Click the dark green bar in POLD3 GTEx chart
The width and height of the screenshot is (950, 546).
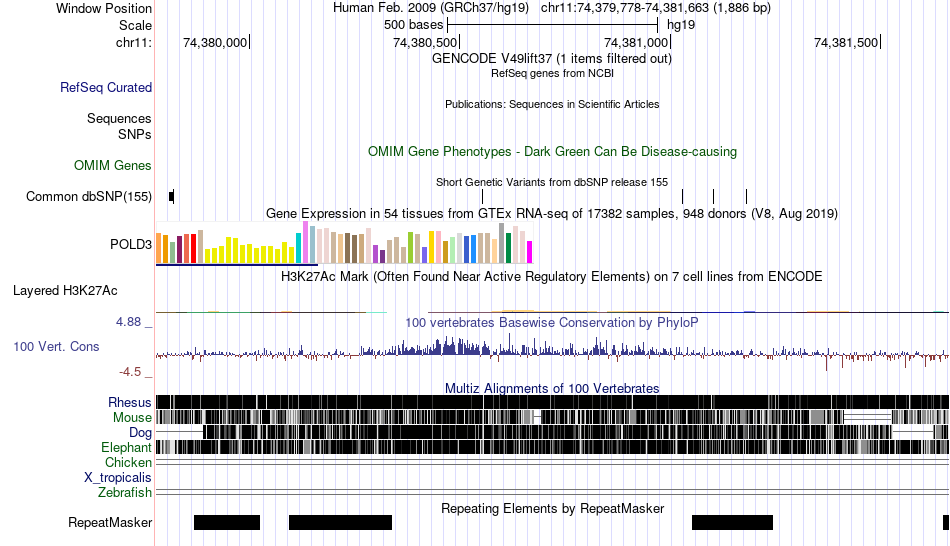click(x=508, y=248)
